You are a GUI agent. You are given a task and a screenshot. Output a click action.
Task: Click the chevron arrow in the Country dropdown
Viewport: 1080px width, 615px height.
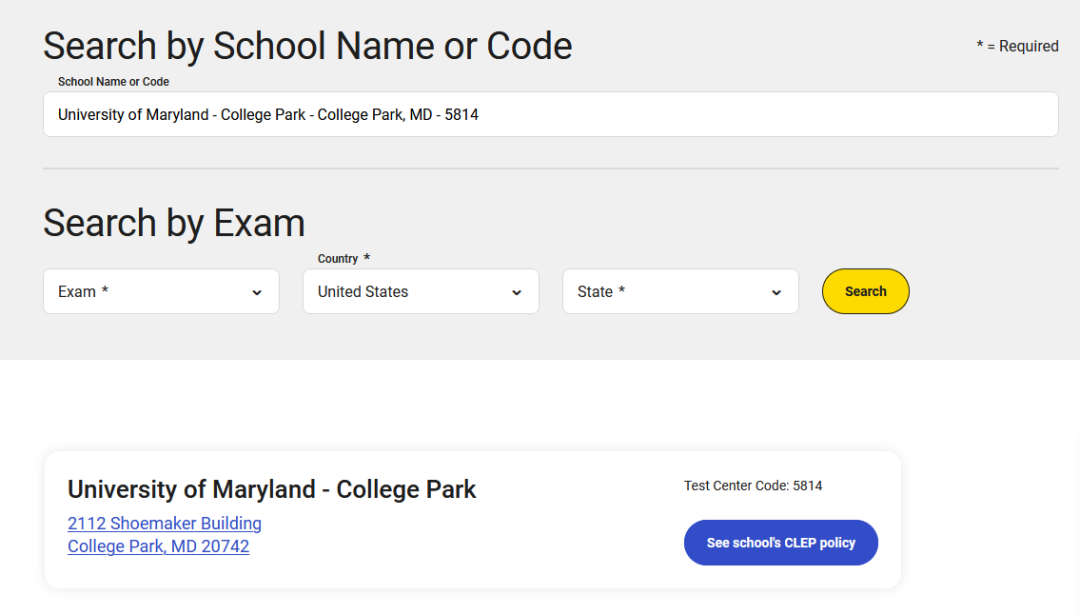[517, 293]
